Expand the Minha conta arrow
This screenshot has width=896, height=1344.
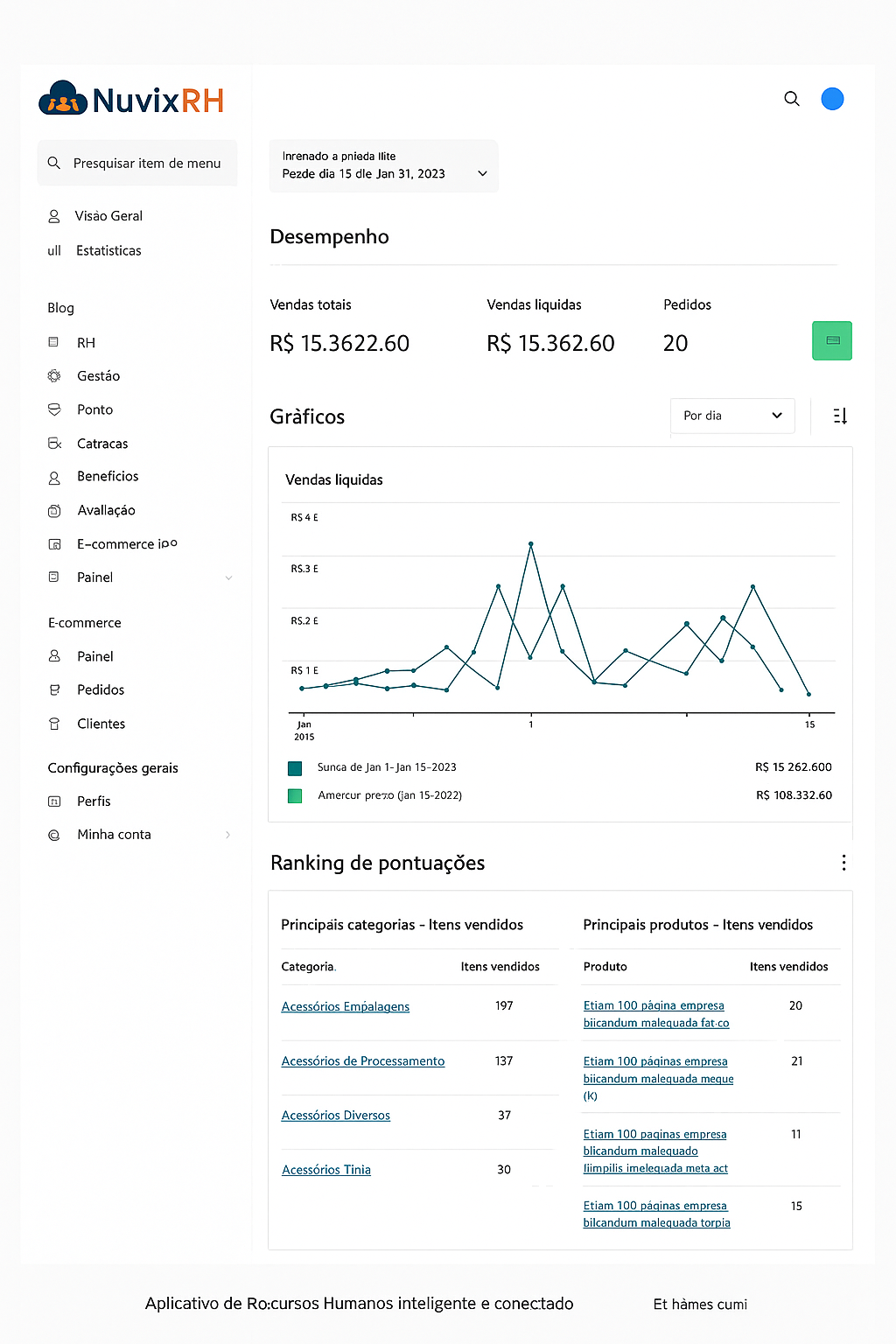[228, 835]
